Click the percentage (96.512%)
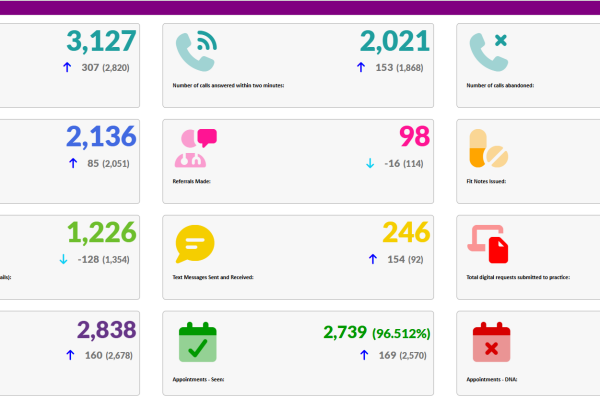The height and width of the screenshot is (400, 600). point(401,333)
